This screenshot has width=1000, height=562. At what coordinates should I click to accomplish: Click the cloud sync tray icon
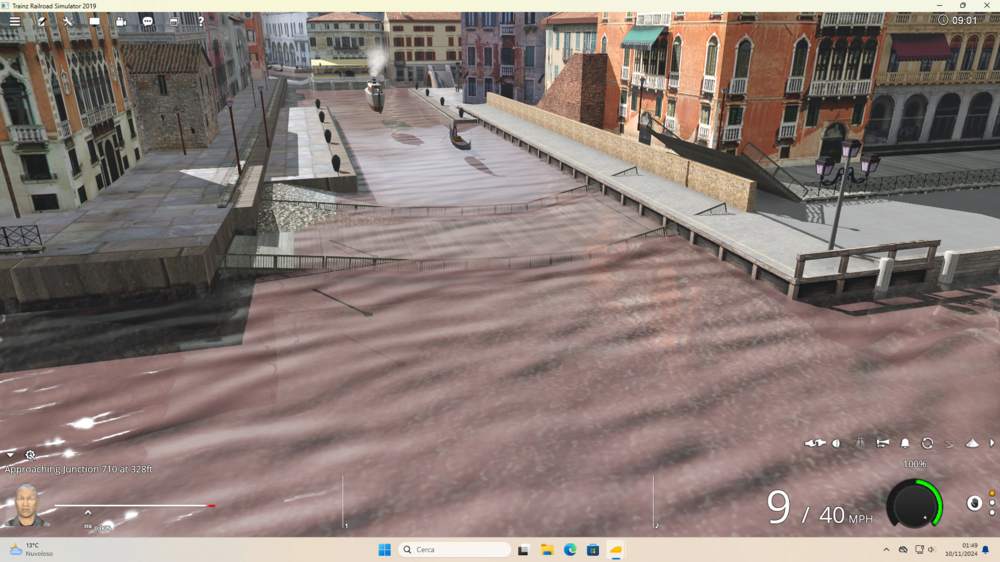coord(903,549)
